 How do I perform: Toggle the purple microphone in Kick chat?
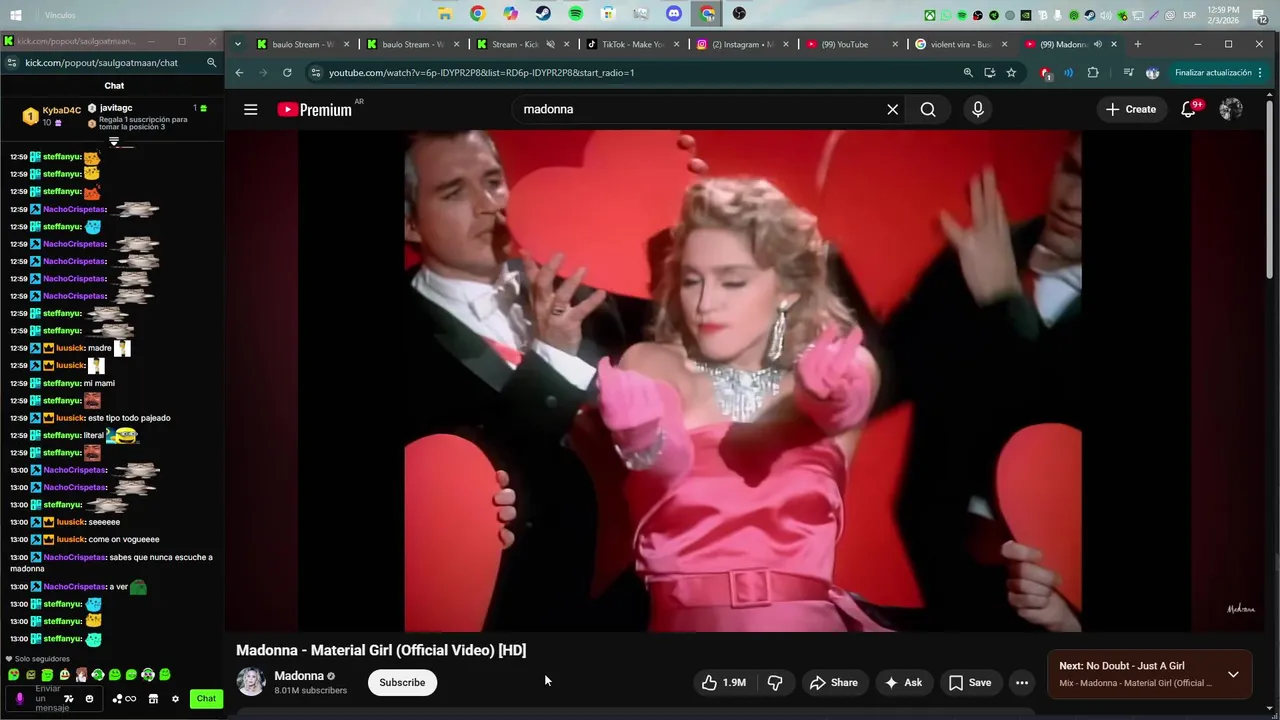[x=19, y=699]
